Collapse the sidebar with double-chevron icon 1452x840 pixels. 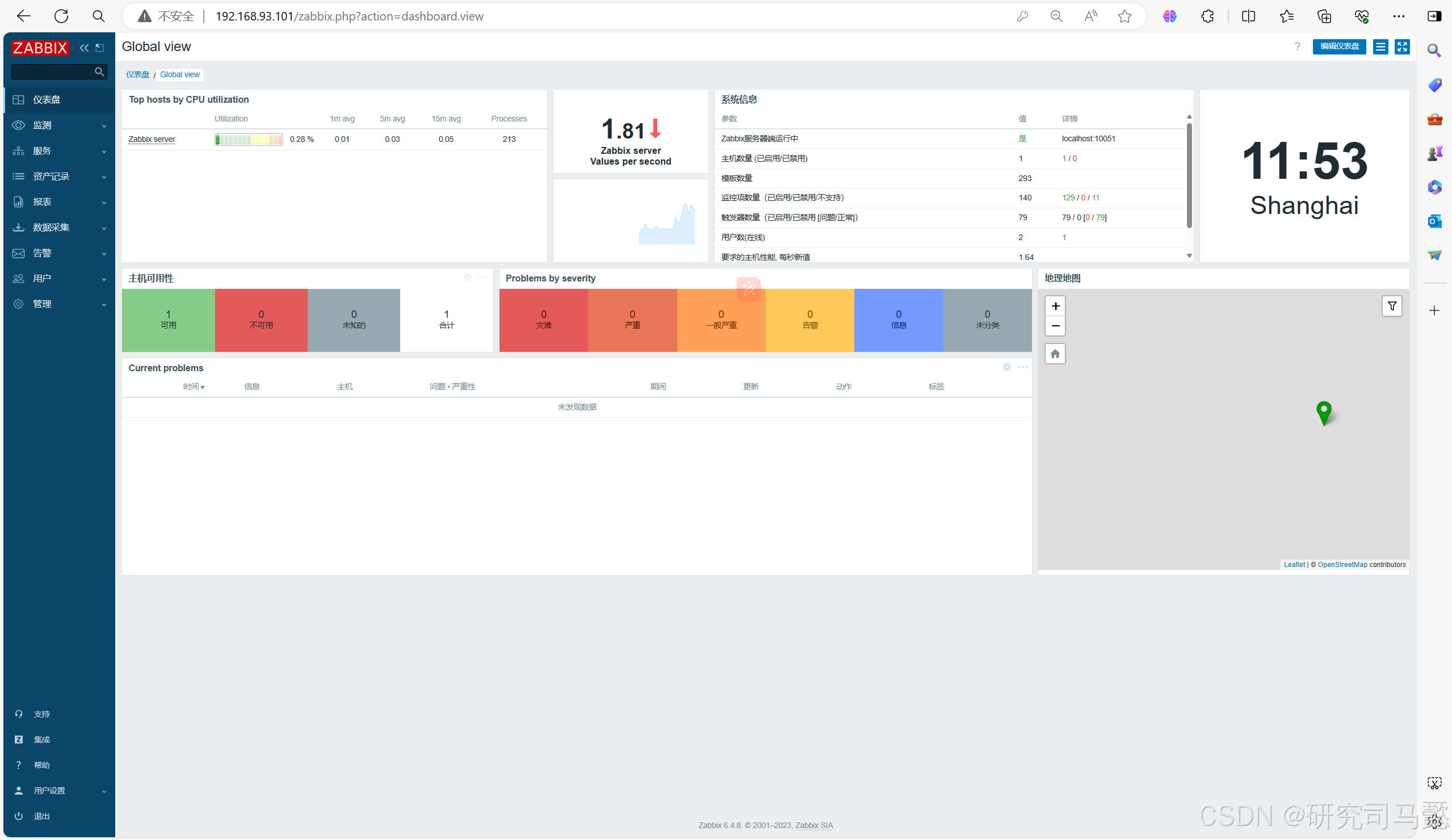(x=84, y=48)
